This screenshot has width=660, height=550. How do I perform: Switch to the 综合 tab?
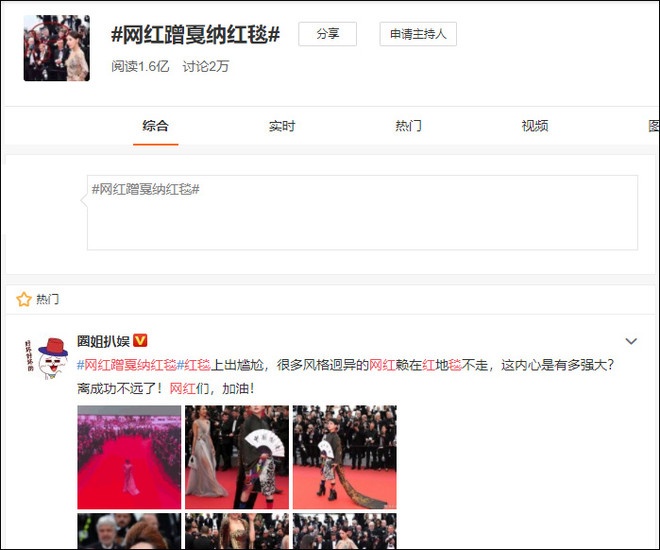155,126
